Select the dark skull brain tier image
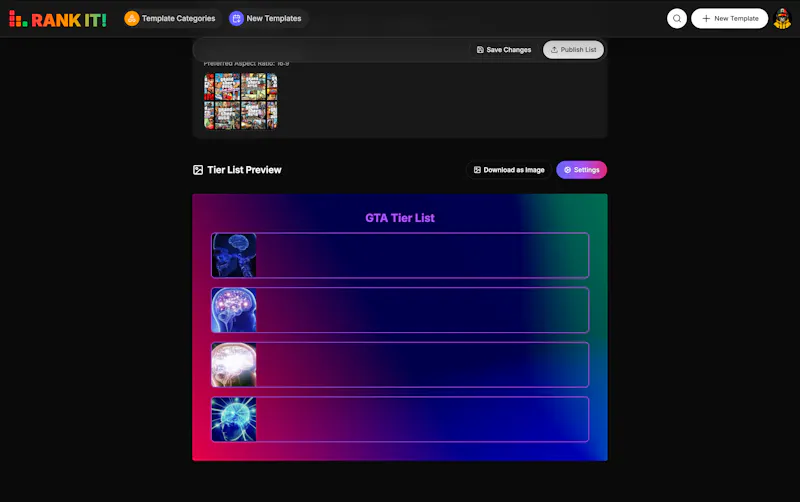Image resolution: width=800 pixels, height=502 pixels. click(234, 255)
